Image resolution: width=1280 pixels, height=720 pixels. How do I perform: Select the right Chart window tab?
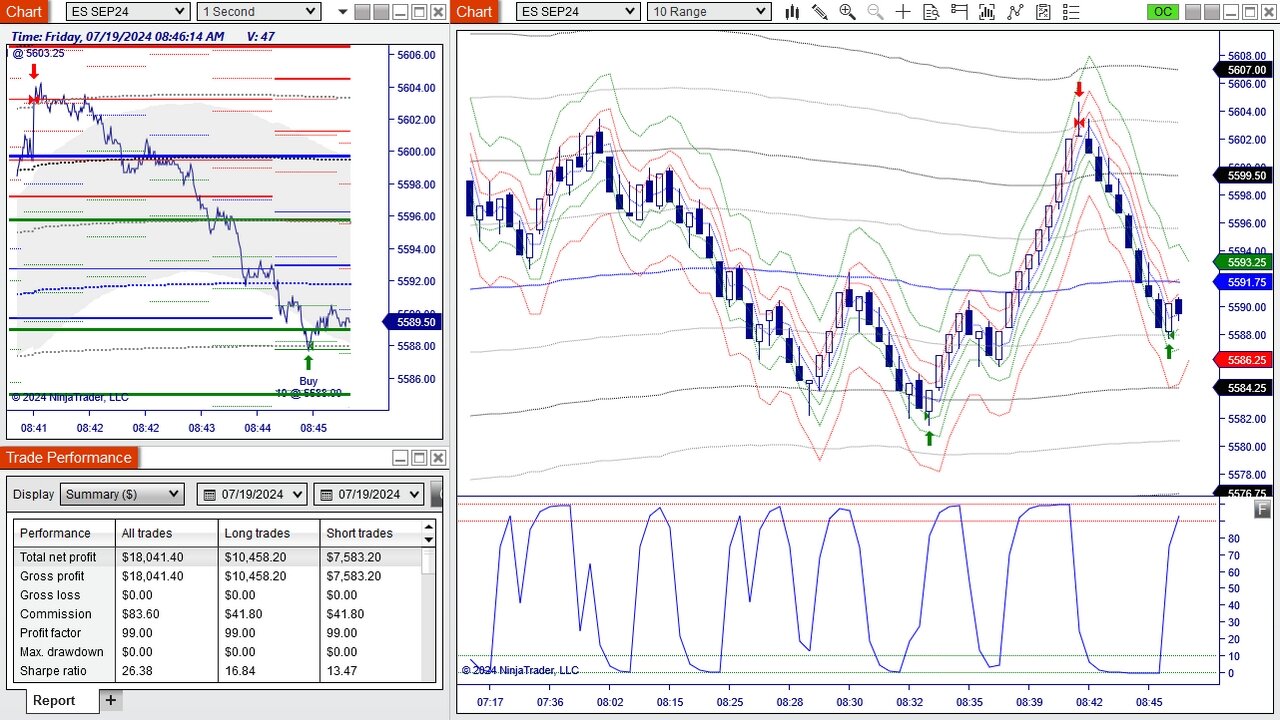(474, 11)
